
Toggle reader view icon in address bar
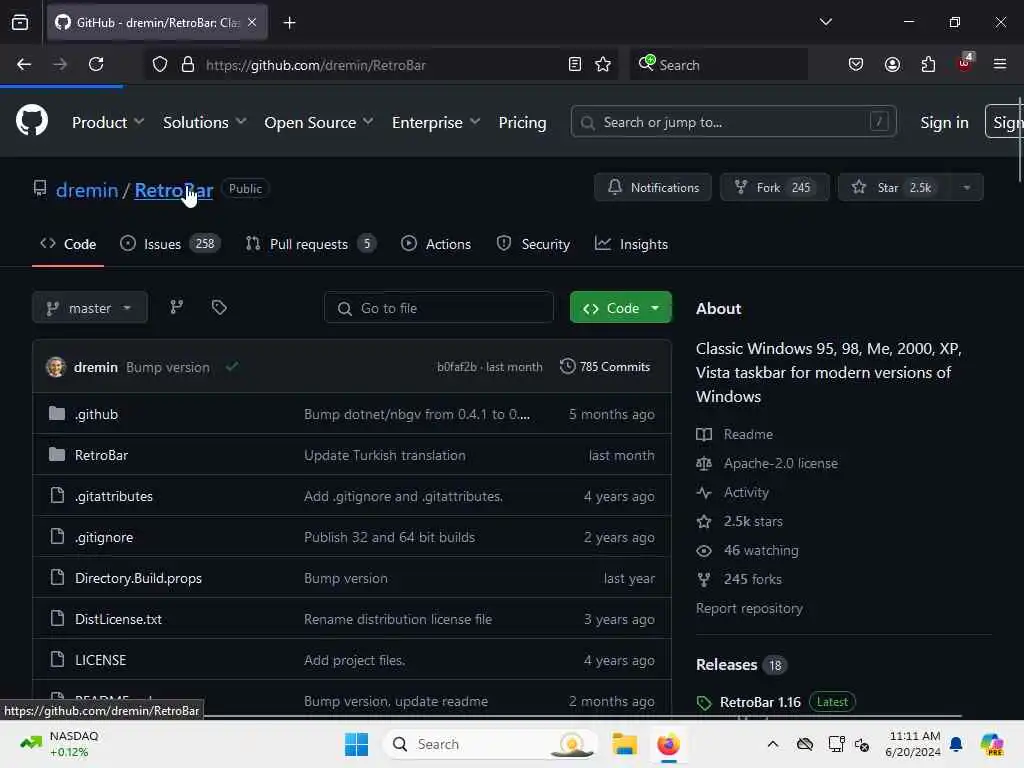click(x=575, y=64)
